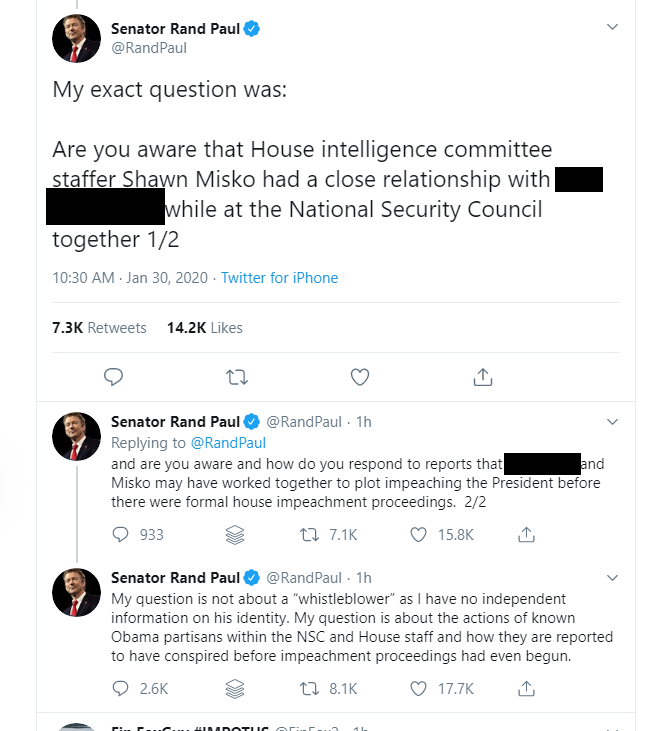Share the 2/2 reply tweet

click(x=526, y=534)
